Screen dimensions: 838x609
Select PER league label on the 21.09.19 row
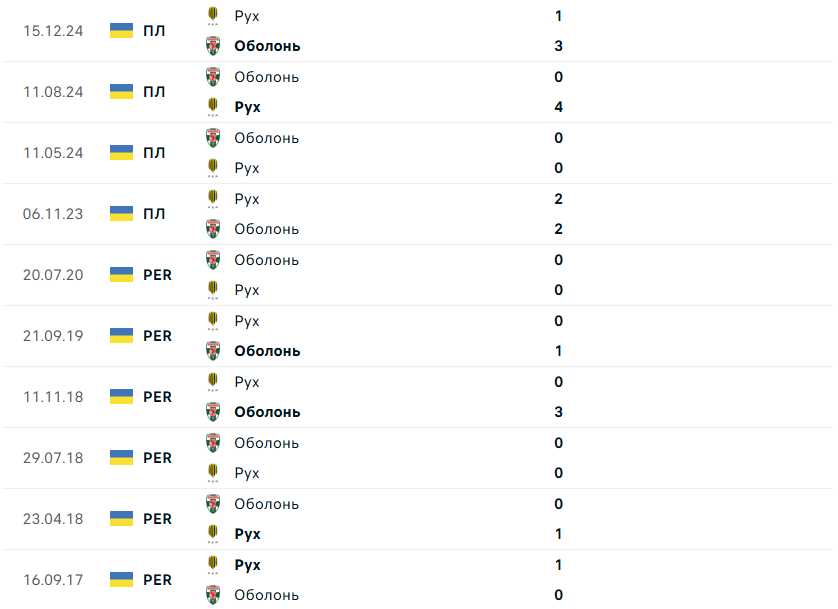[x=158, y=336]
